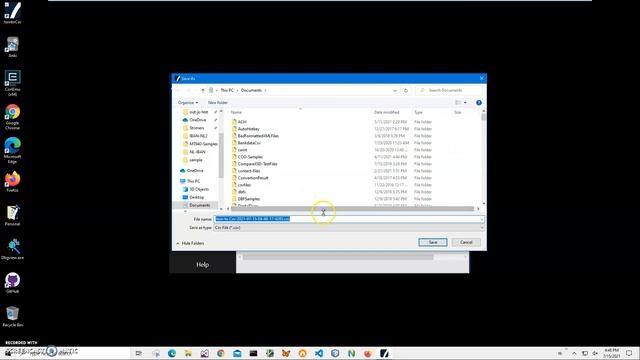Create a New folder

tap(218, 102)
